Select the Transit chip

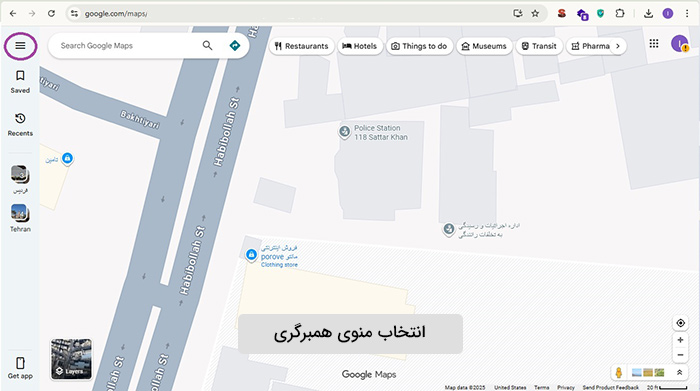pyautogui.click(x=539, y=46)
